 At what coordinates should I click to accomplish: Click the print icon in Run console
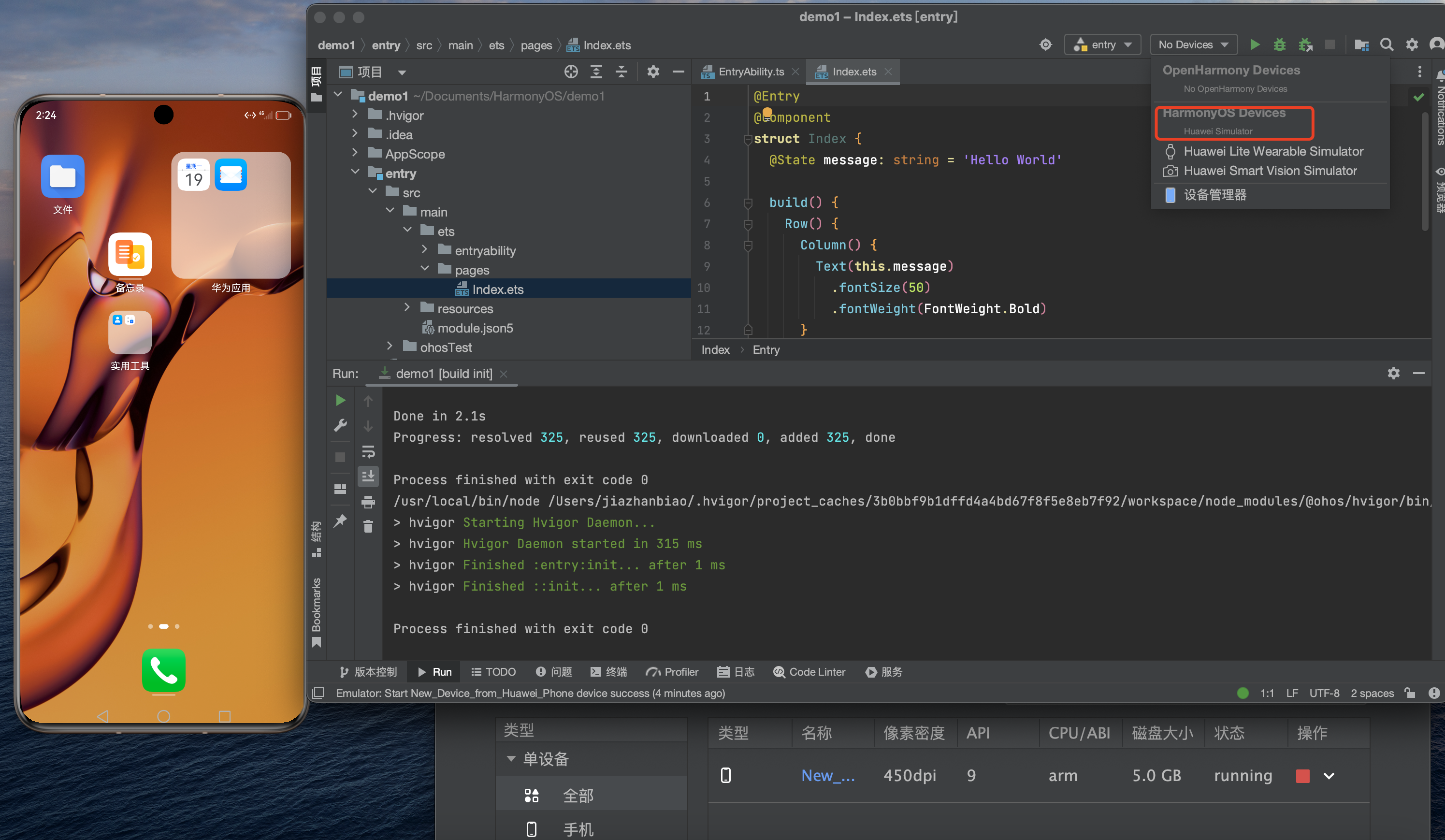(368, 503)
